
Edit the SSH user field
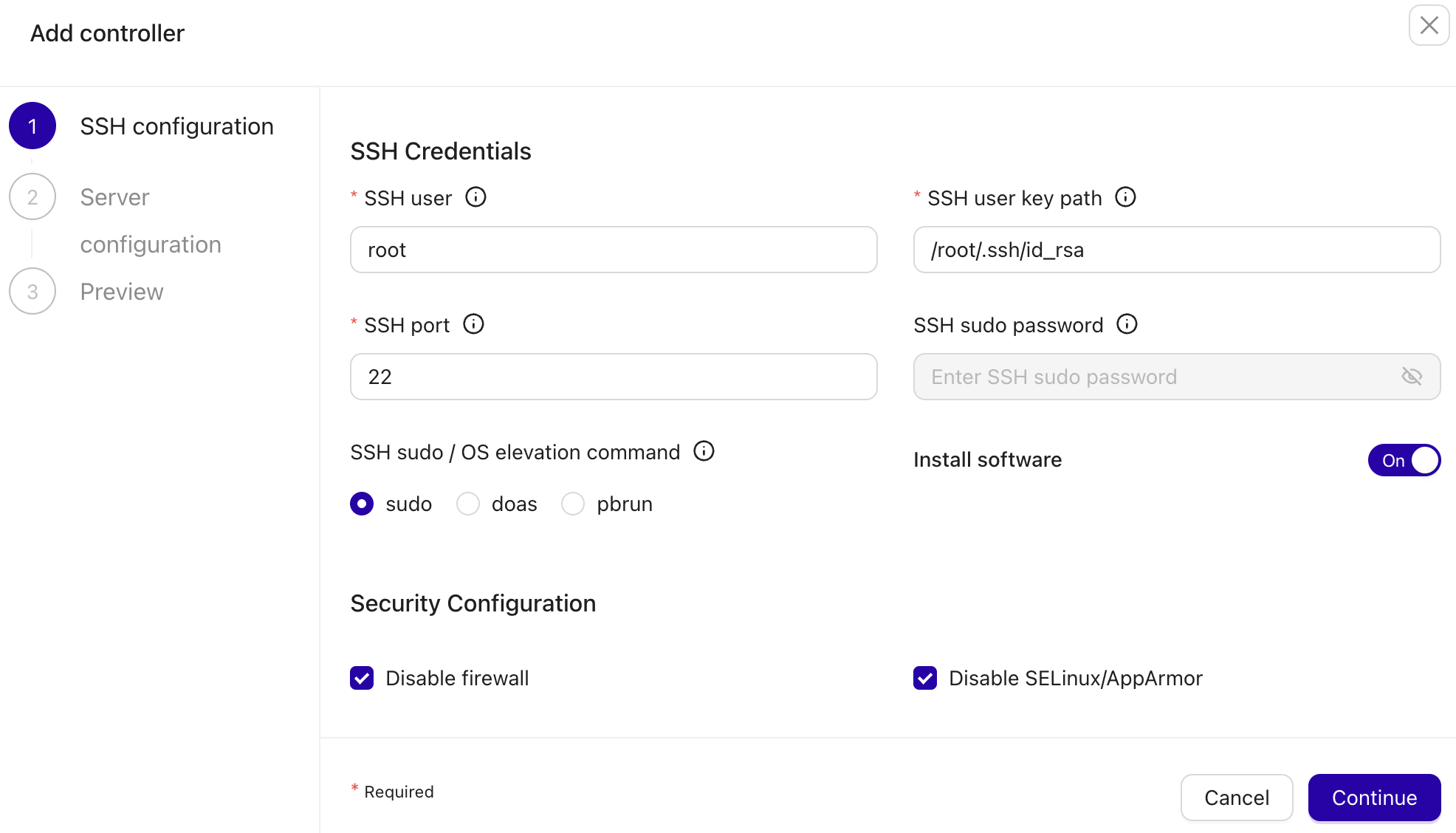tap(613, 250)
